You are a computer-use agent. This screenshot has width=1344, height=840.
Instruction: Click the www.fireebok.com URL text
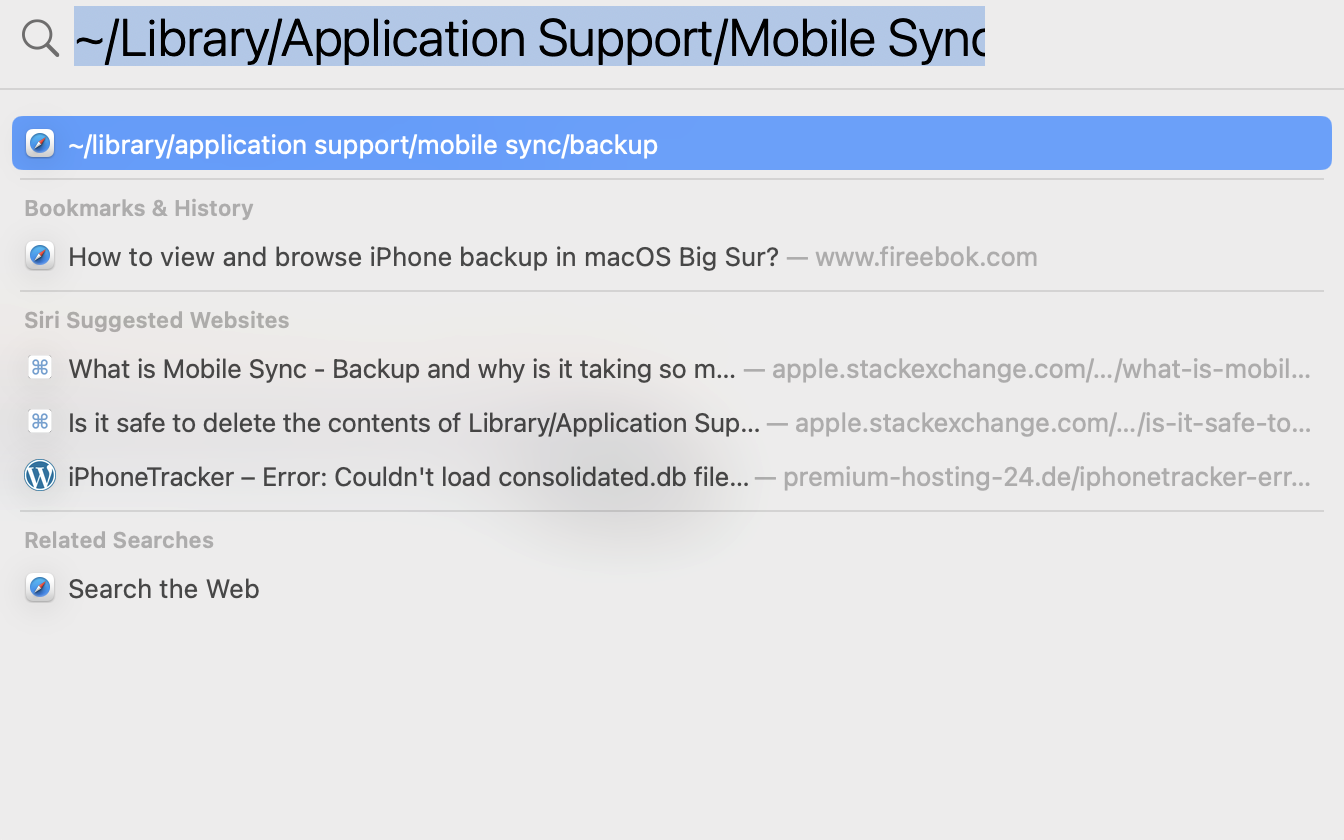click(x=925, y=257)
